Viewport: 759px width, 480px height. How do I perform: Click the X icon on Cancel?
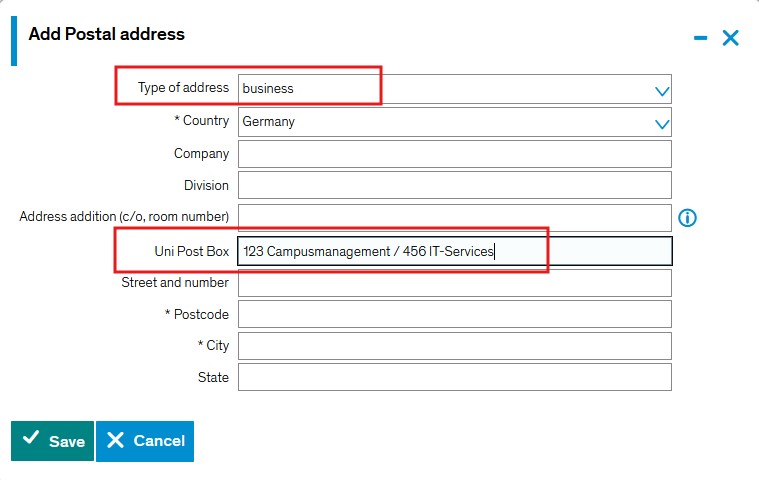(116, 440)
